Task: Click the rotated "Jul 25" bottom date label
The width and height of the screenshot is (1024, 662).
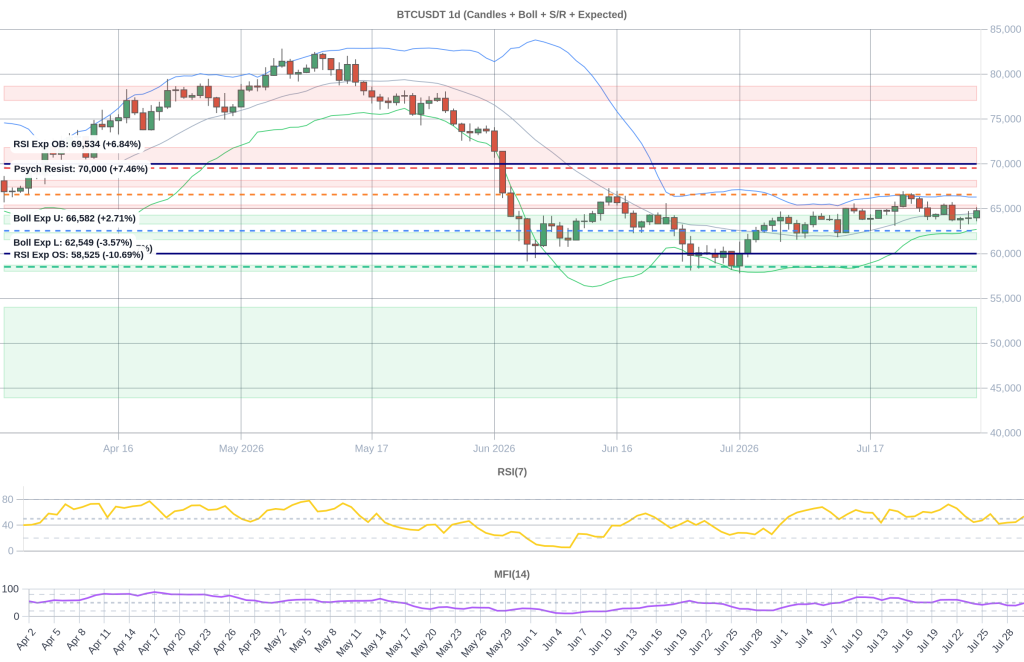Action: (x=978, y=642)
